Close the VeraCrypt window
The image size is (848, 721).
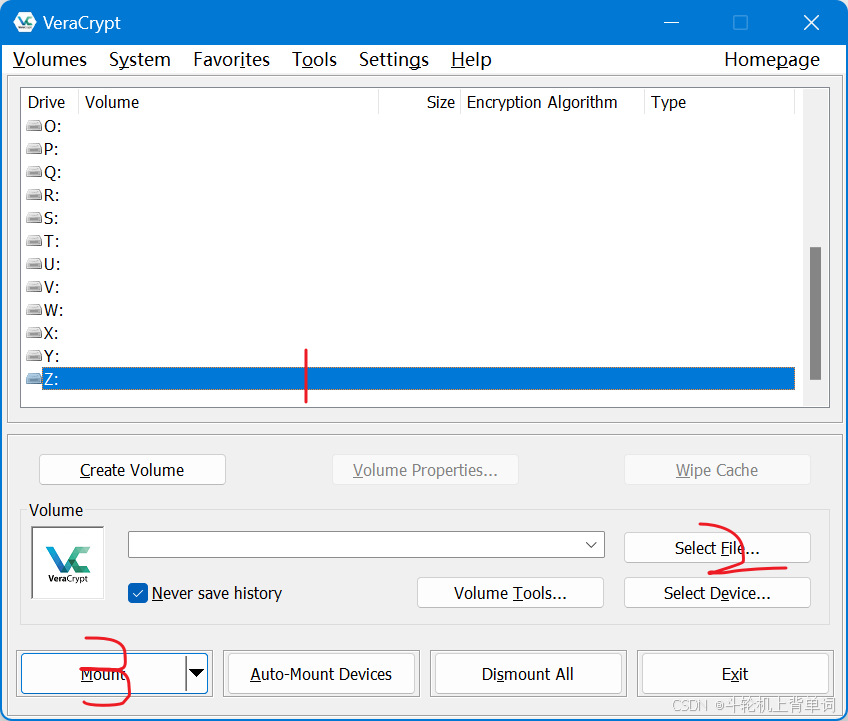[811, 23]
